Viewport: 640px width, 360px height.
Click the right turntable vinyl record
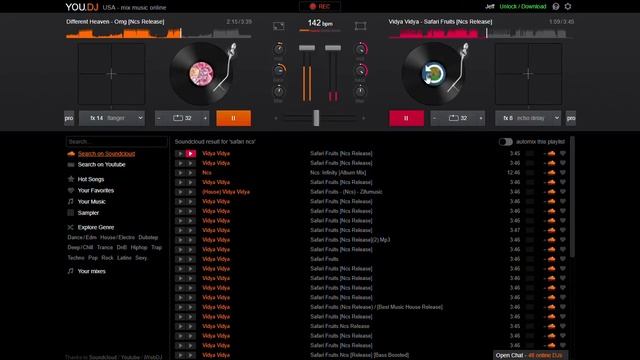[x=433, y=74]
